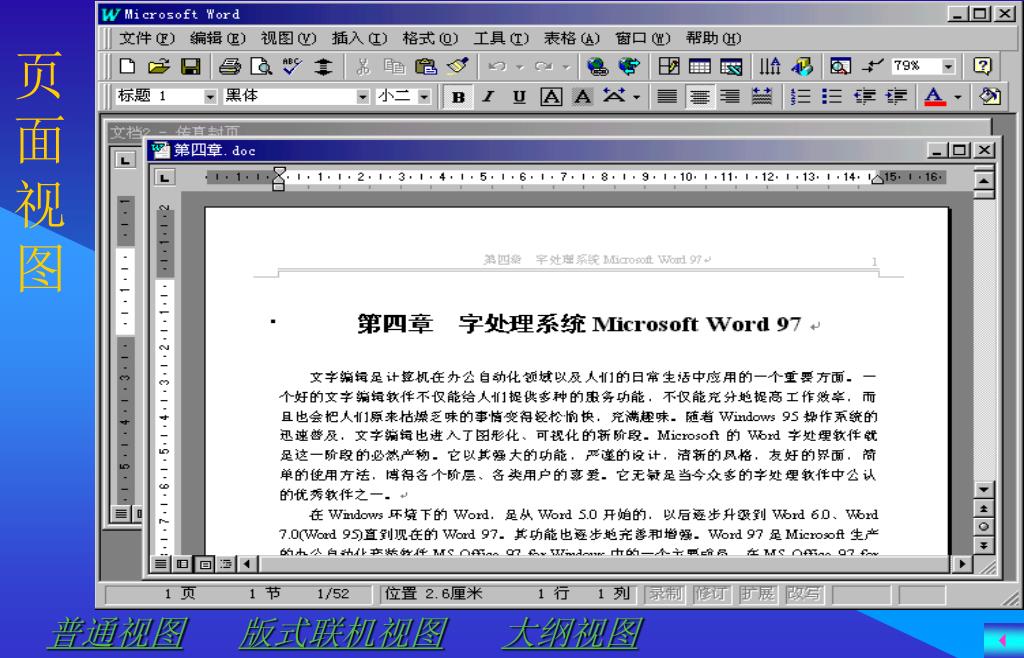1024x658 pixels.
Task: Print the document with printer icon
Action: coord(230,66)
